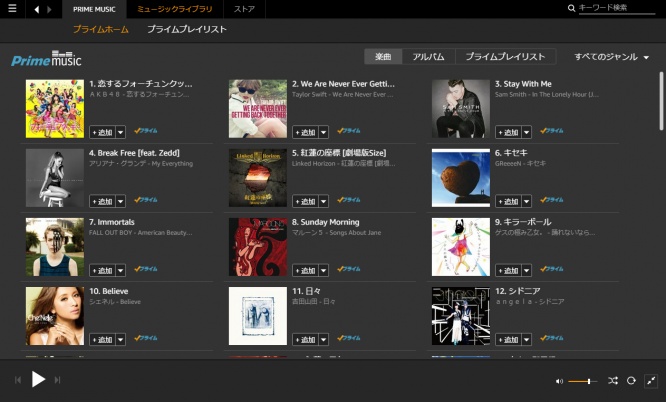The width and height of the screenshot is (666, 402).
Task: Open the ストア tab
Action: tap(244, 9)
